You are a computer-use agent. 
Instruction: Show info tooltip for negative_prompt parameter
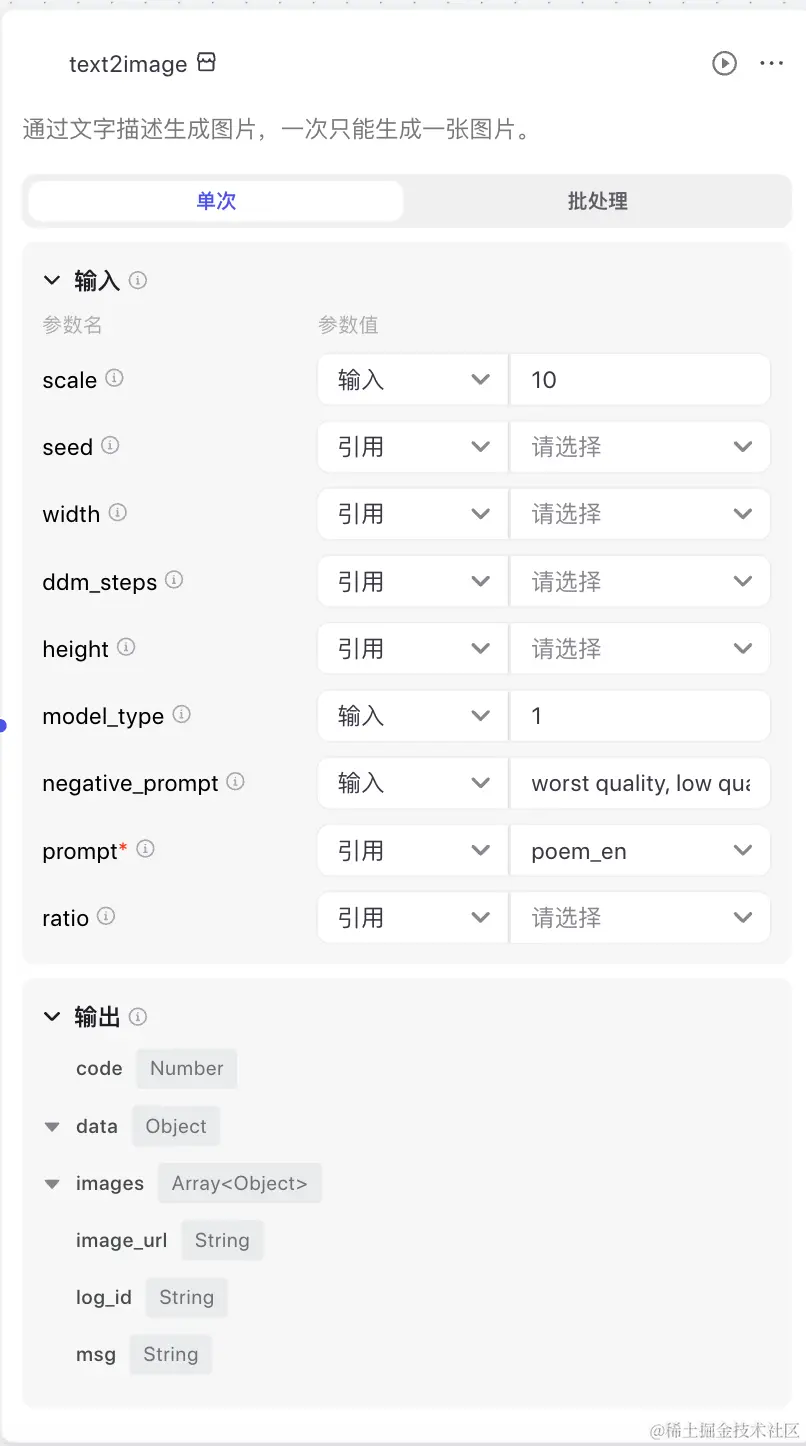[235, 781]
